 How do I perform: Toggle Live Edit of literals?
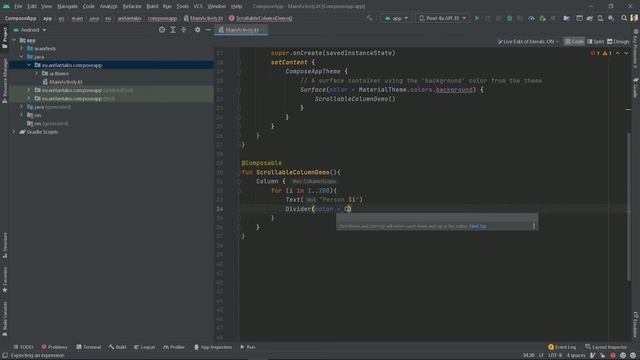[x=528, y=42]
